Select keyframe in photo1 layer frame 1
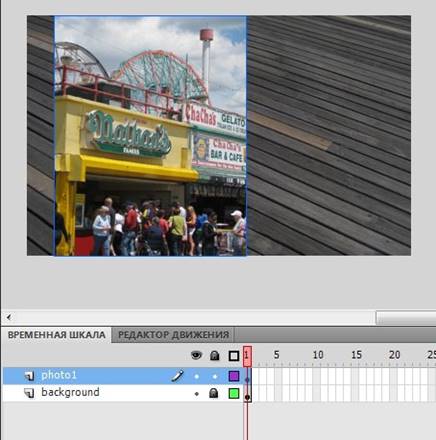This screenshot has height=440, width=436. click(x=247, y=376)
